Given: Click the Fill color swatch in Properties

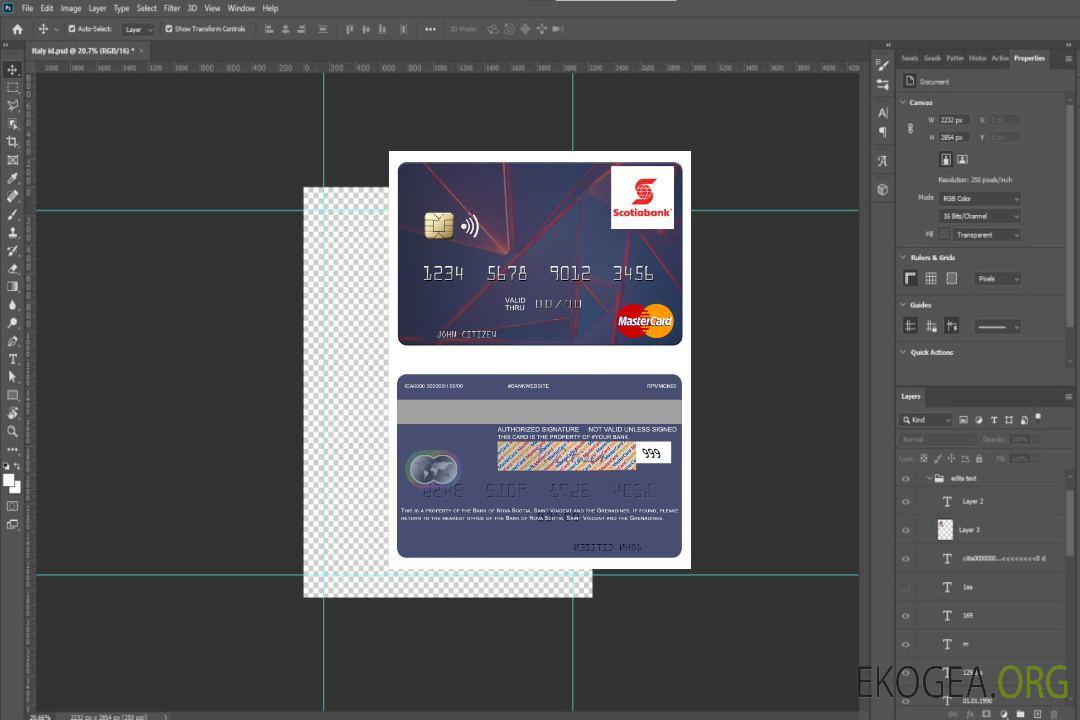Looking at the screenshot, I should (x=944, y=235).
